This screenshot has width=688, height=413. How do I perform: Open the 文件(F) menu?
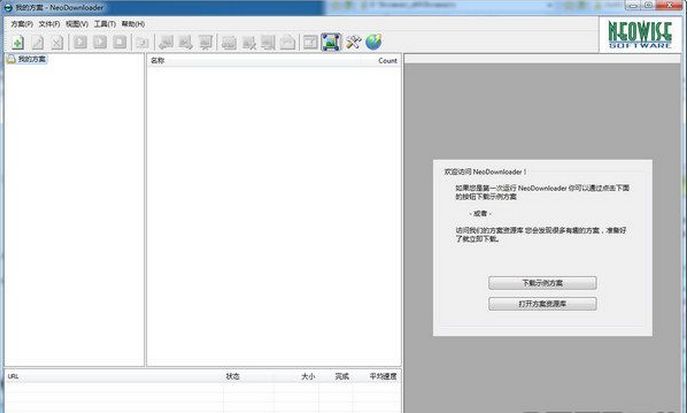(49, 24)
